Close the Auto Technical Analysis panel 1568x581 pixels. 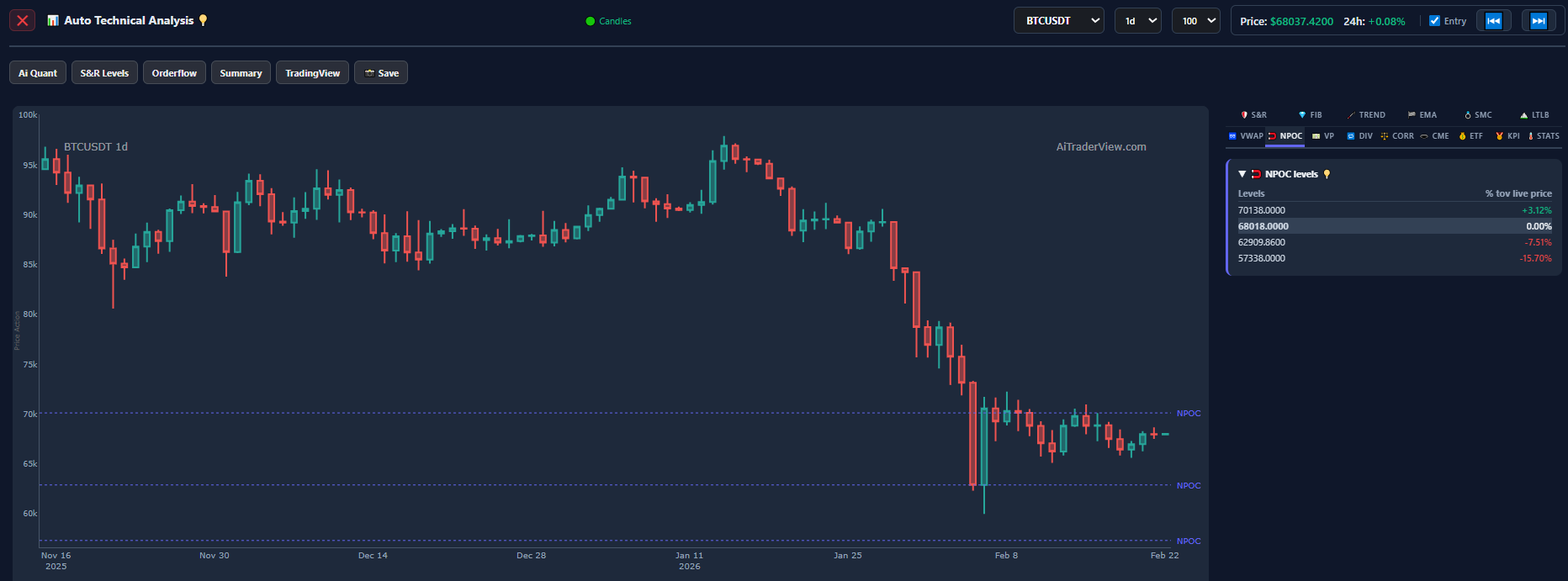tap(23, 21)
